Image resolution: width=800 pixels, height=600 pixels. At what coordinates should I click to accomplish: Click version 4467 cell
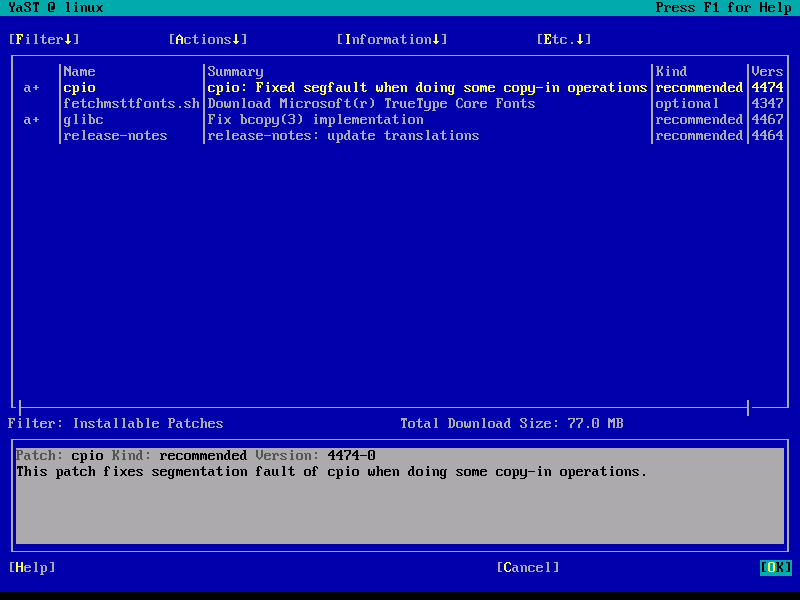pos(767,120)
